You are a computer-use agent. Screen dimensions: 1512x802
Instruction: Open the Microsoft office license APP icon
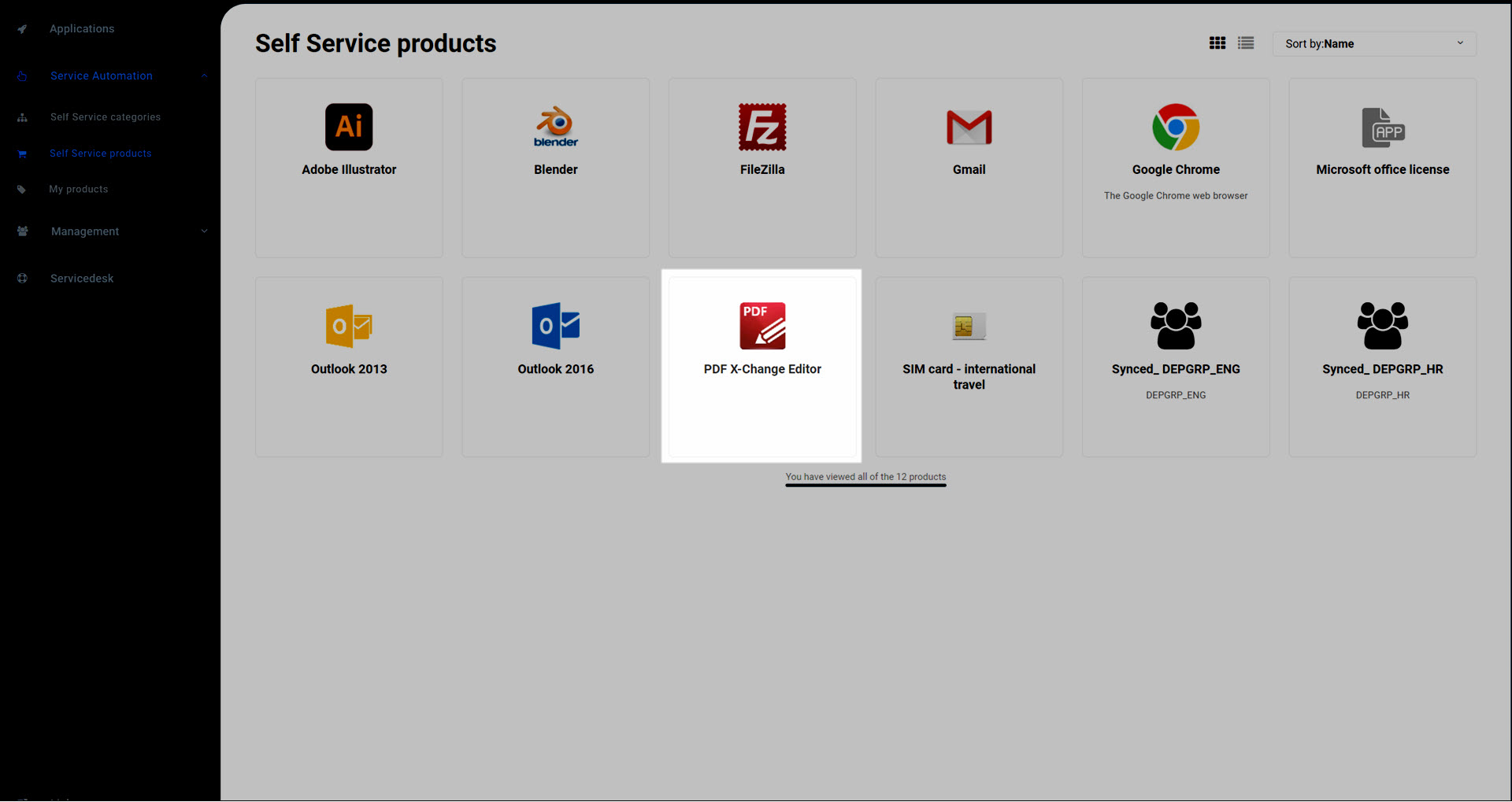[1384, 128]
